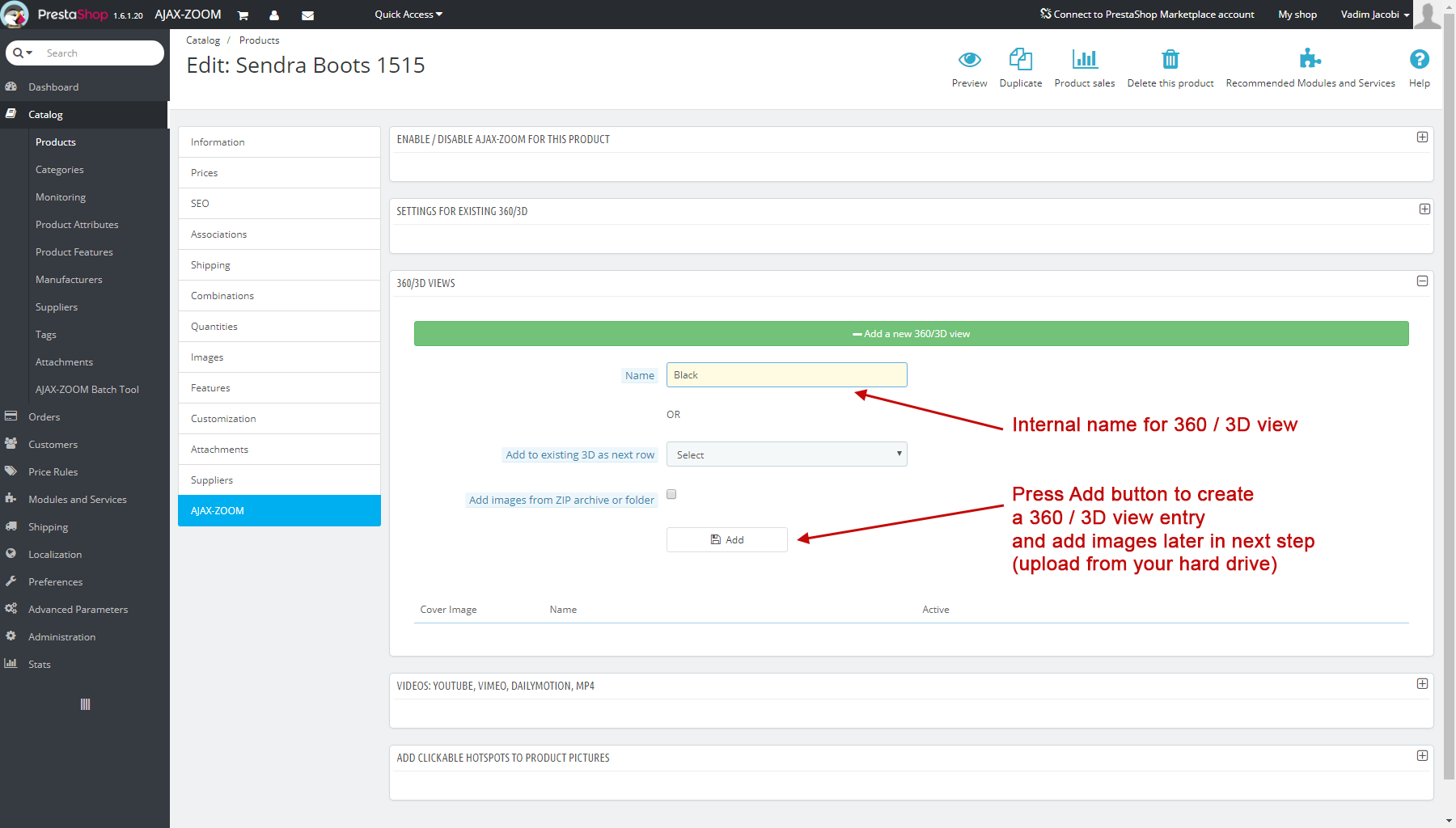Open Manufacturers in Catalog submenu
Viewport: 1456px width, 828px height.
[x=69, y=280]
